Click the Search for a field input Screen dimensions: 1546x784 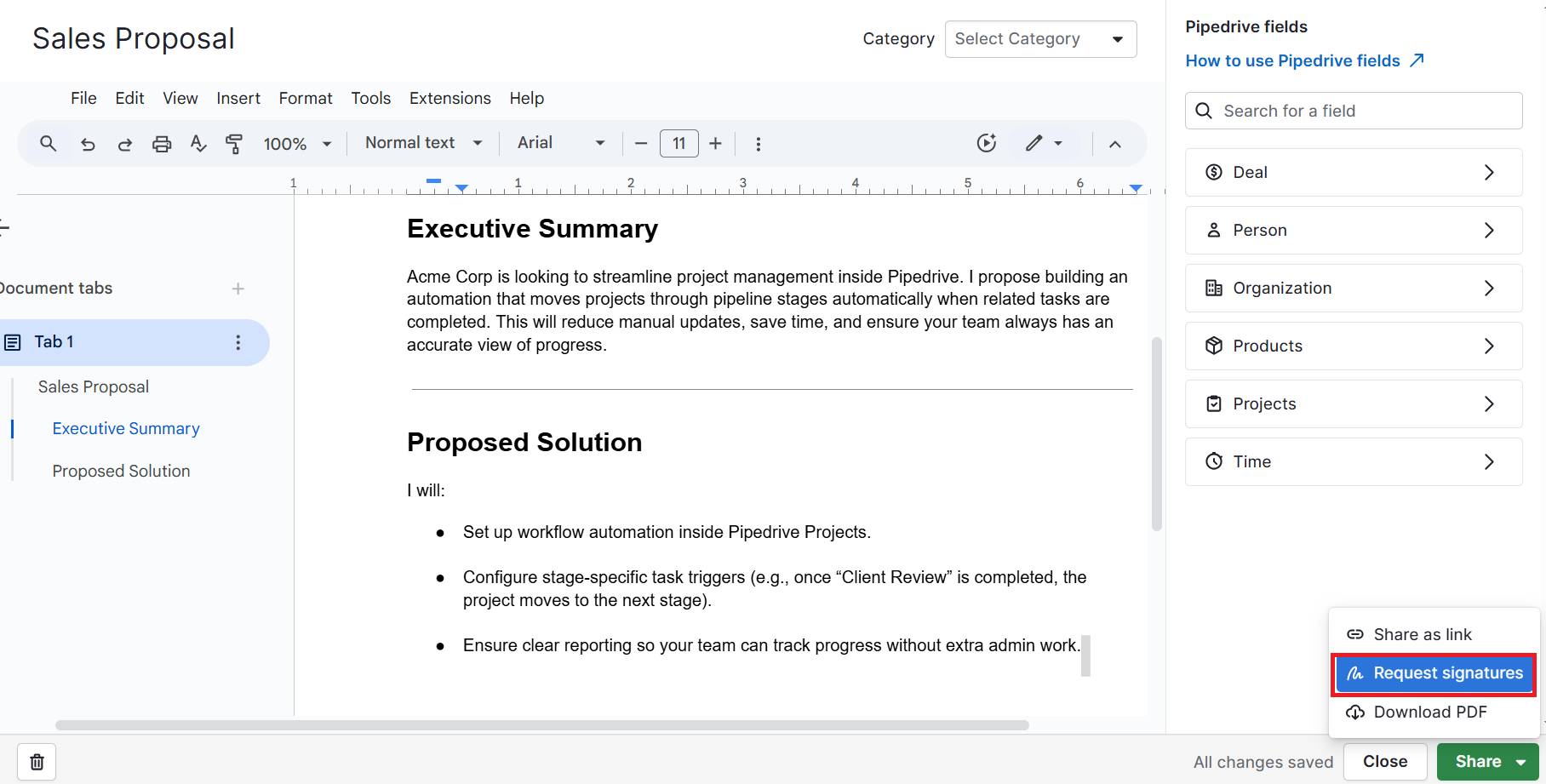(x=1354, y=111)
